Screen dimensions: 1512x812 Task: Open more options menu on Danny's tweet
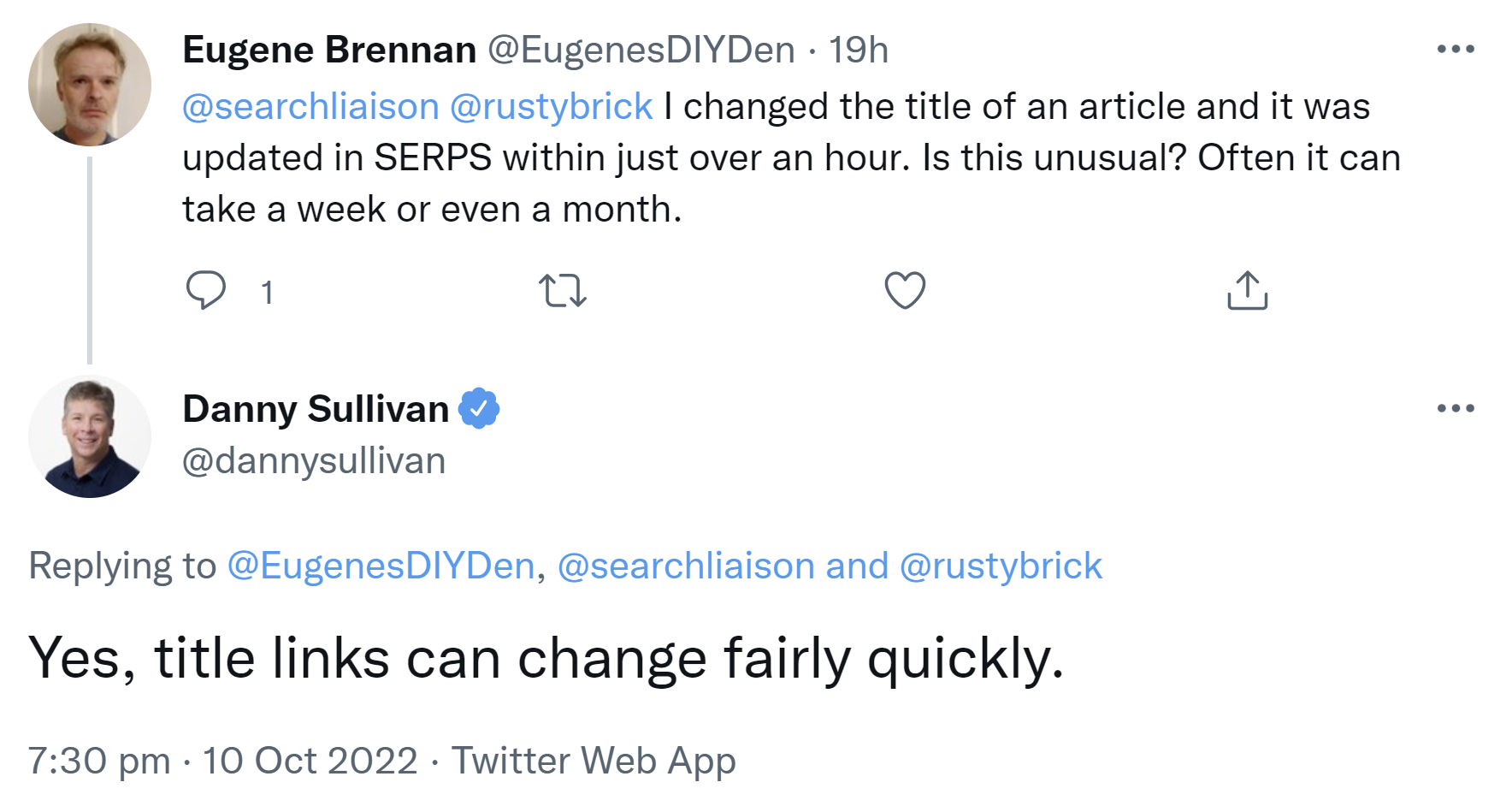(1456, 409)
